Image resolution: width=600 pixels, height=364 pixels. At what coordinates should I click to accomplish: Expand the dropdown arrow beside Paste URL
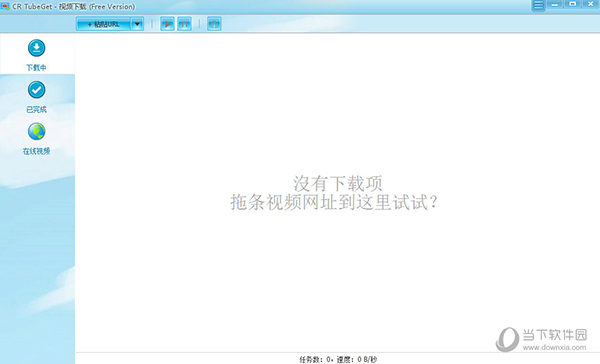click(137, 24)
